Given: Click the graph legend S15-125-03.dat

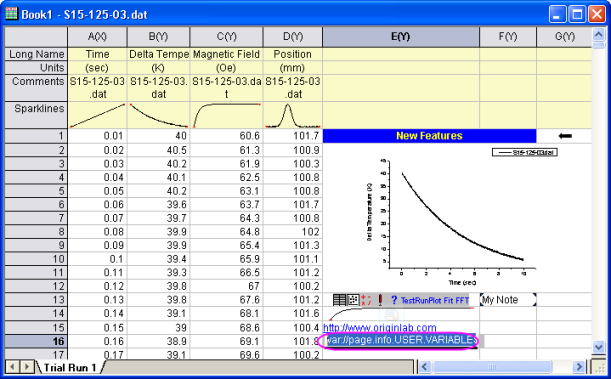Looking at the screenshot, I should pos(525,152).
